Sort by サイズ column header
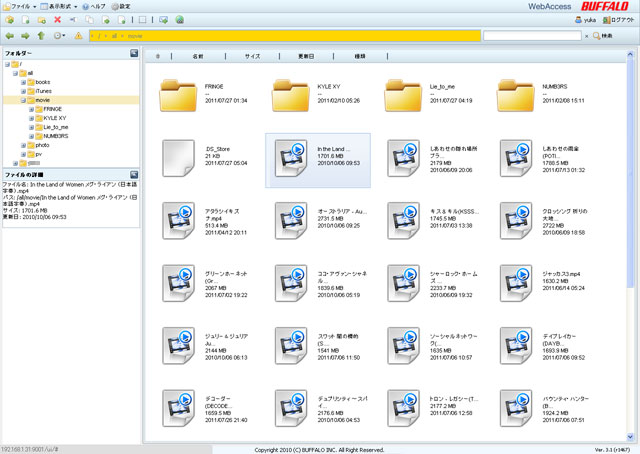640x454 pixels. click(252, 57)
